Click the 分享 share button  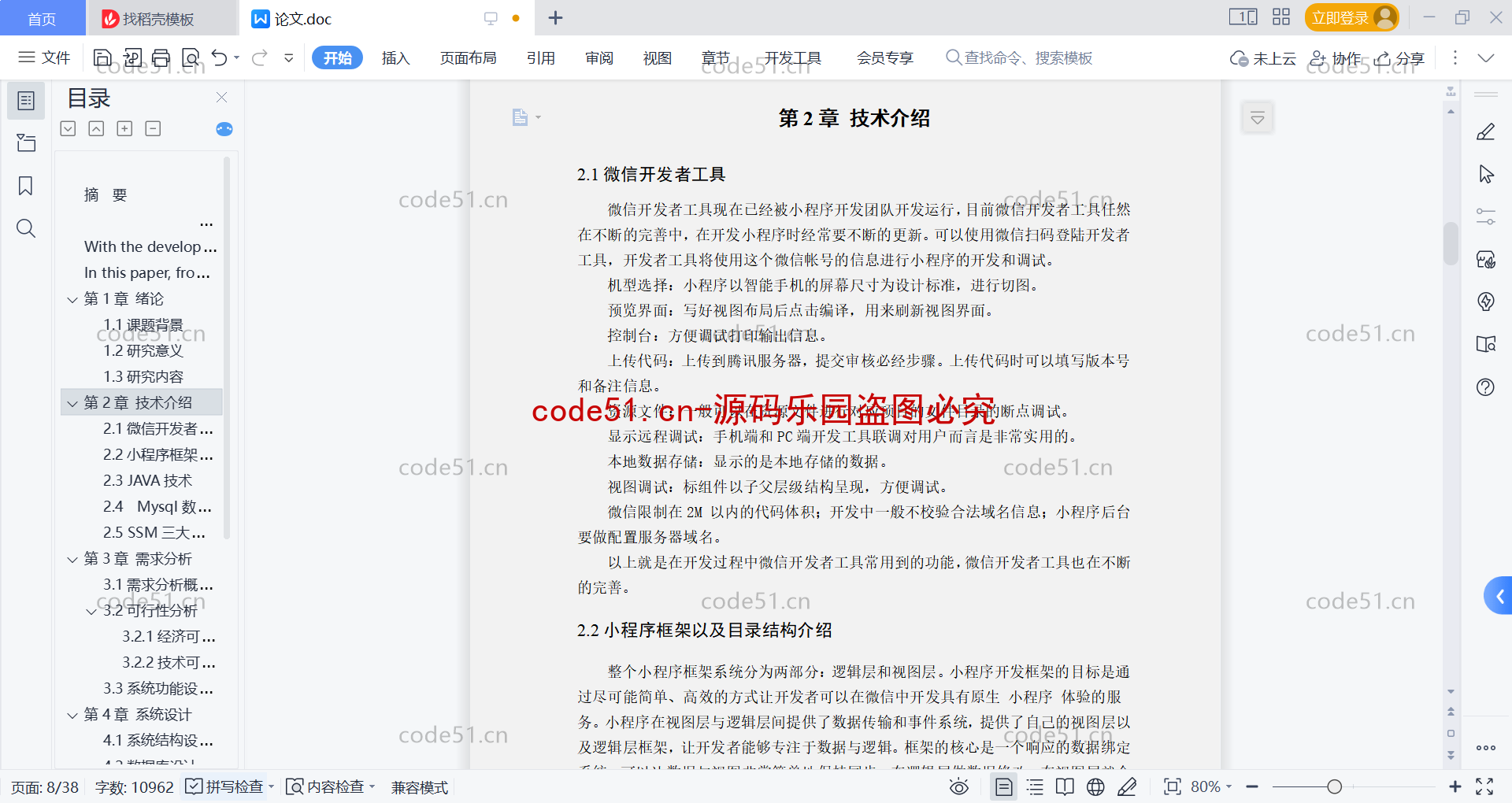1400,58
